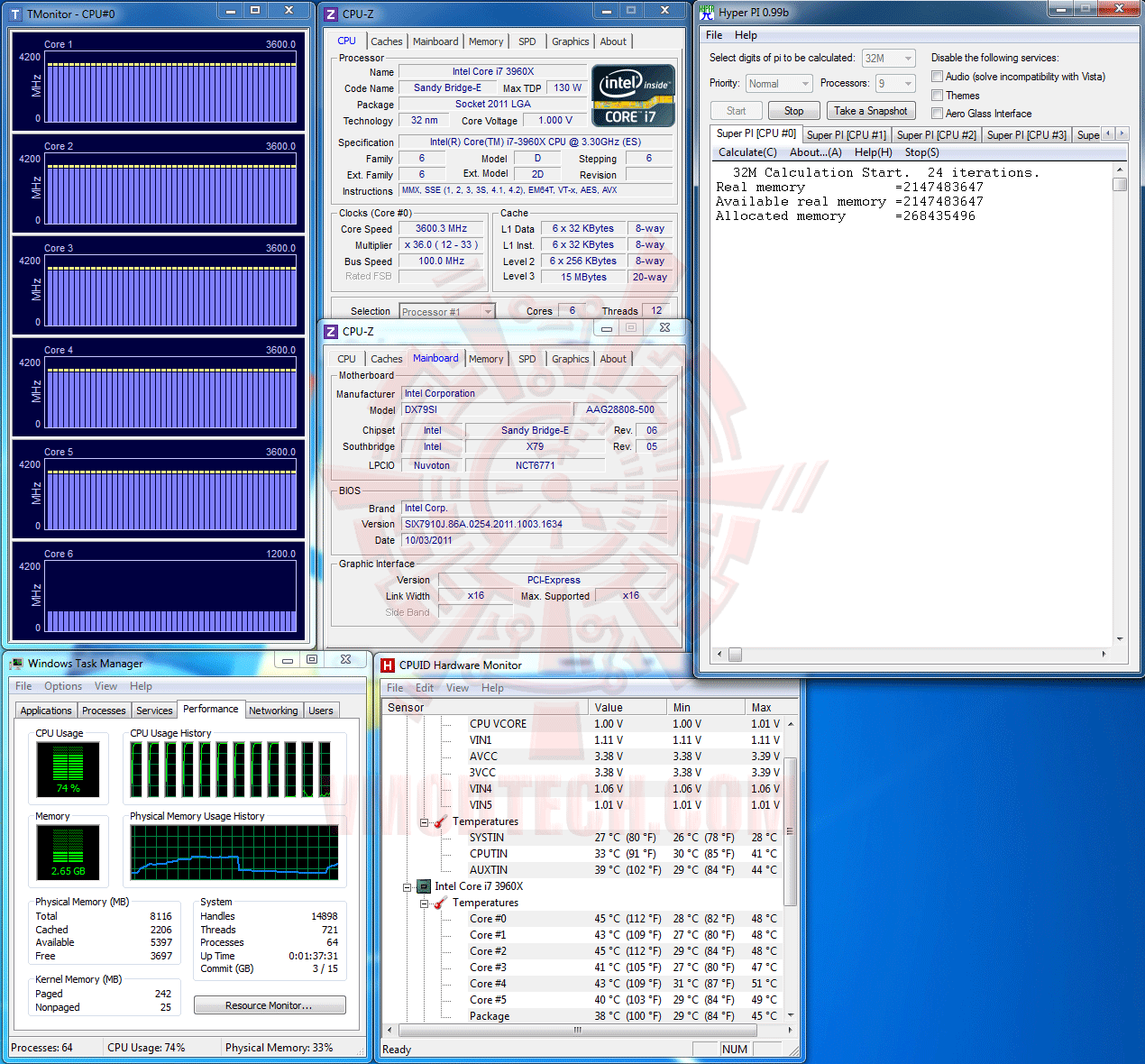Click the Temperatures thermometer icon under Intel Core
This screenshot has width=1145, height=1064.
click(x=441, y=903)
